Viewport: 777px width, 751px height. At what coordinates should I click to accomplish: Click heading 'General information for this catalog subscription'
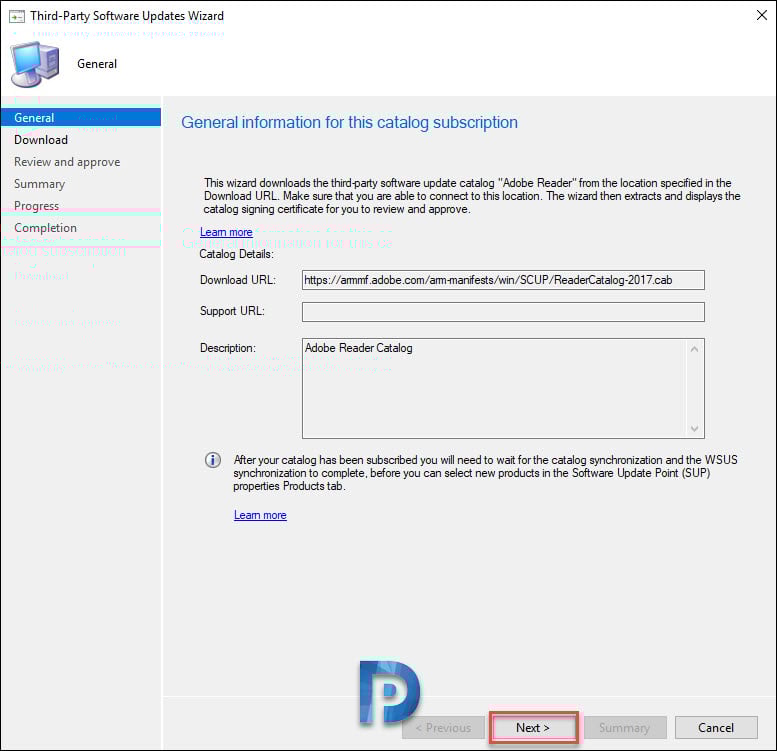pyautogui.click(x=349, y=122)
